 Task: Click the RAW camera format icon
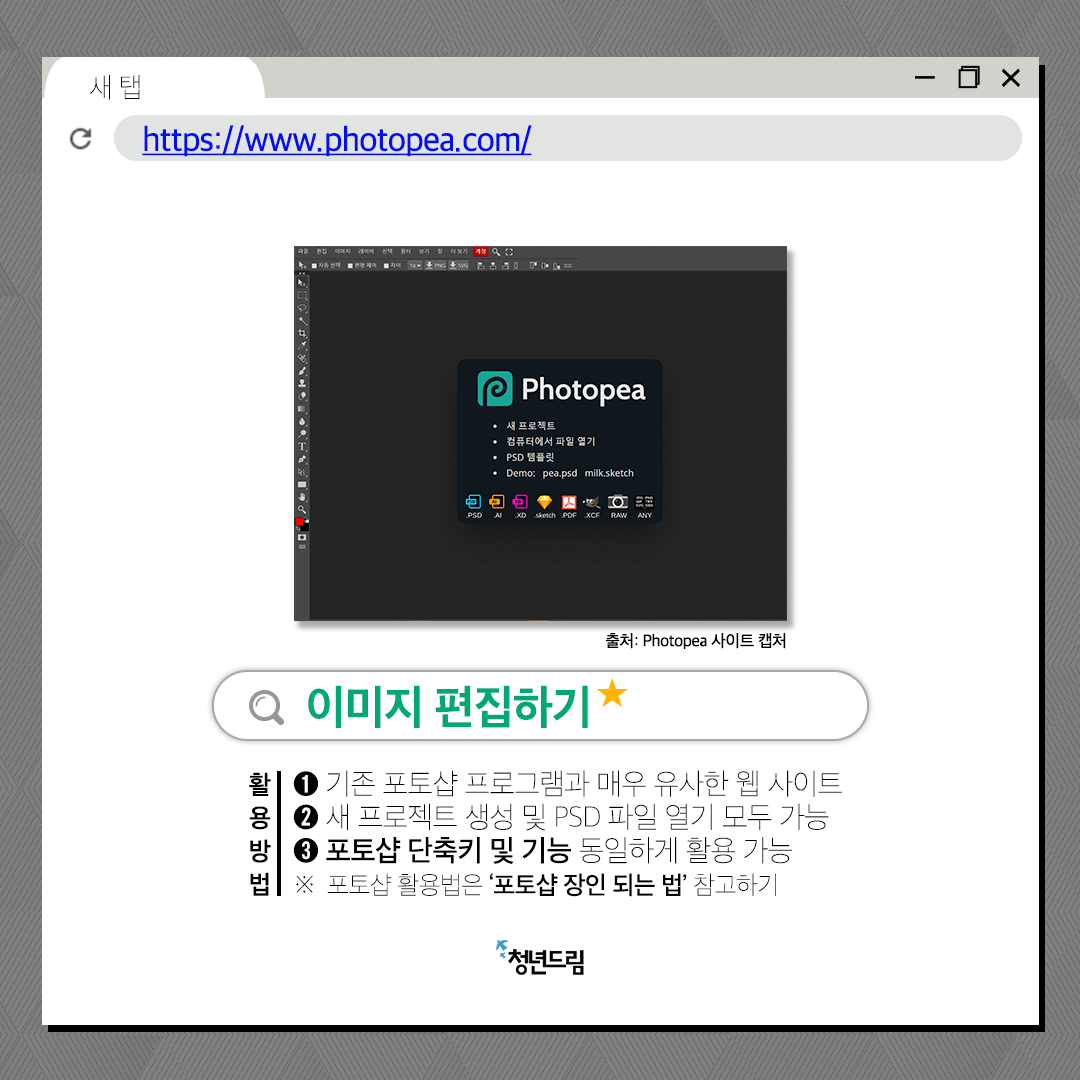click(x=618, y=502)
